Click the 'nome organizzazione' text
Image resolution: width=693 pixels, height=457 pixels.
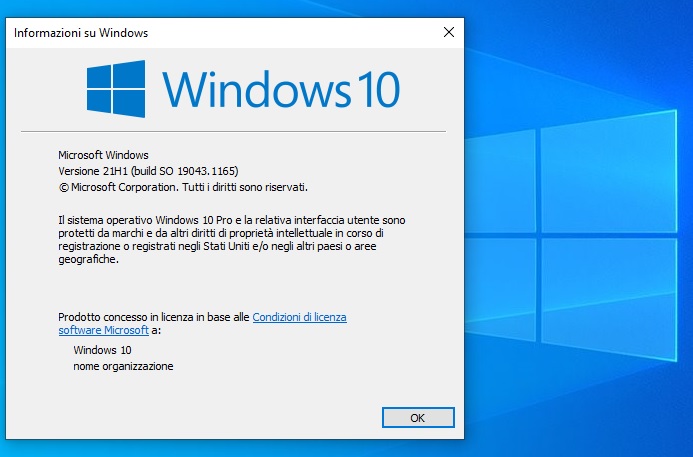pyautogui.click(x=123, y=366)
